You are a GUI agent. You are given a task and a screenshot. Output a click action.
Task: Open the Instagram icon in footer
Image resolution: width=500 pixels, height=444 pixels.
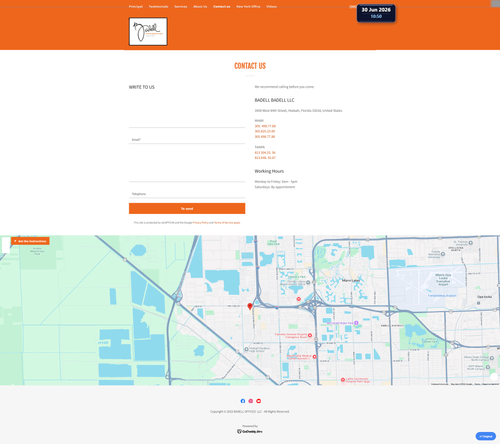pyautogui.click(x=251, y=401)
